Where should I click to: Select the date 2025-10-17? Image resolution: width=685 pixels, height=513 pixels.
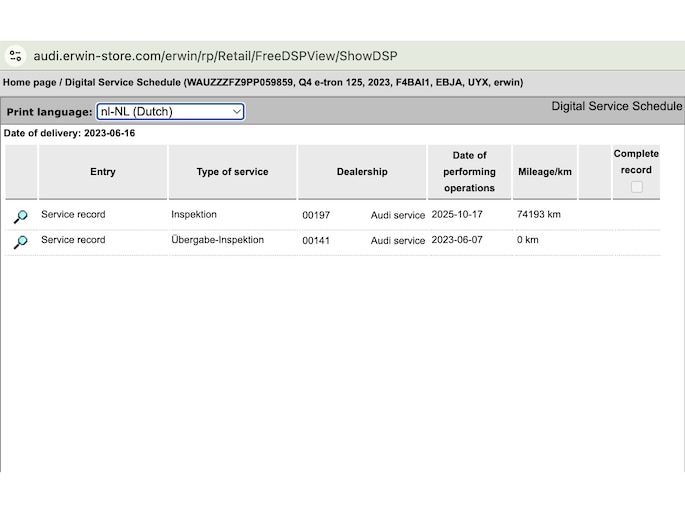[457, 215]
